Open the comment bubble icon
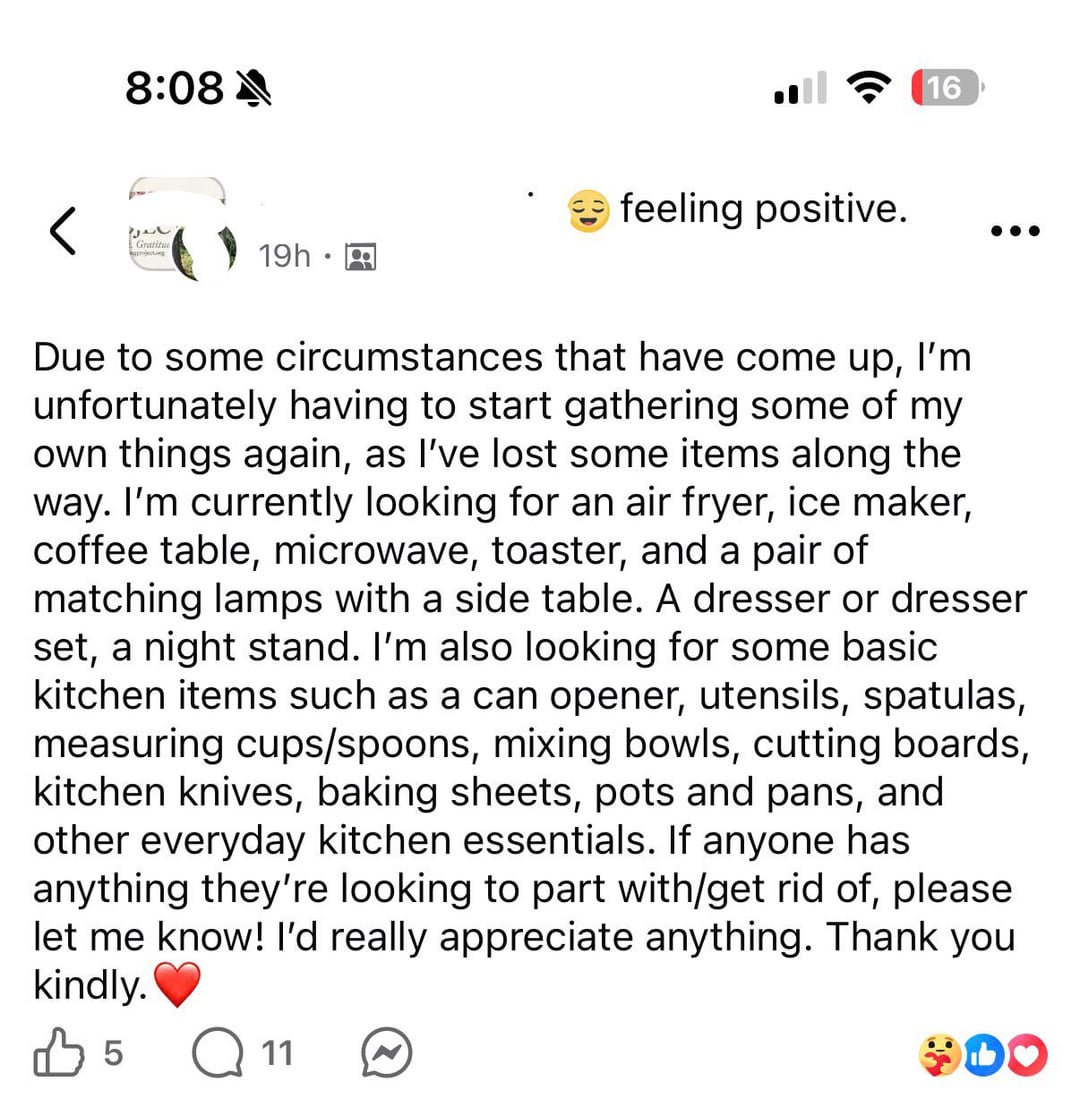The width and height of the screenshot is (1080, 1107). point(217,1052)
